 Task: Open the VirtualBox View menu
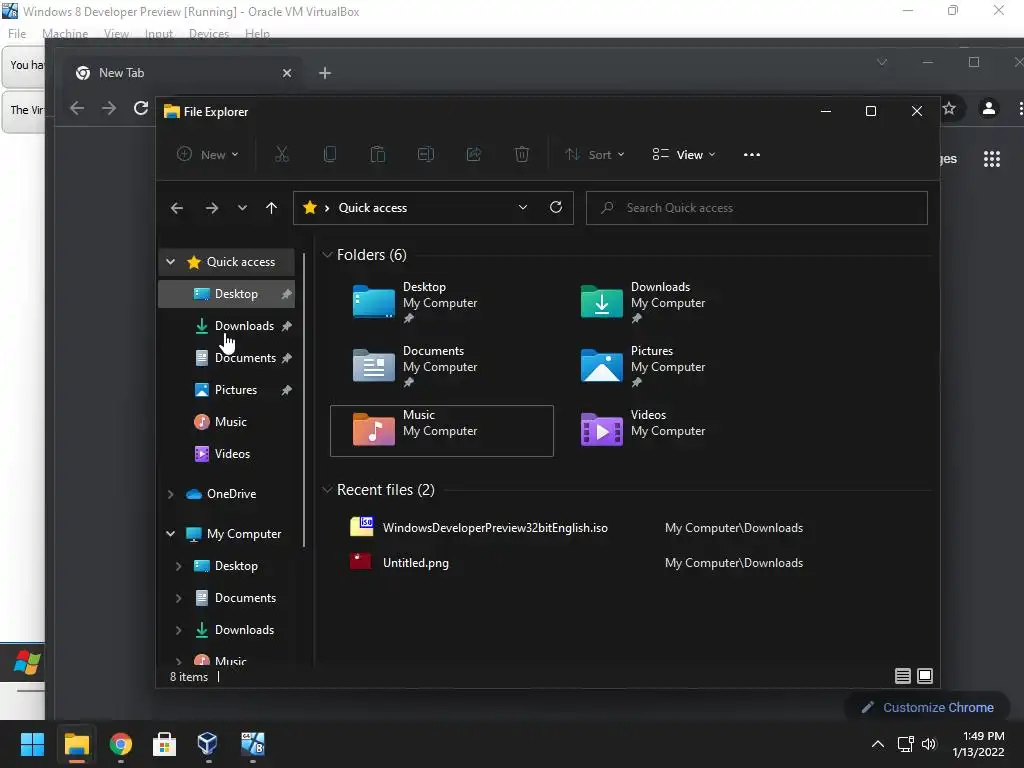[116, 33]
